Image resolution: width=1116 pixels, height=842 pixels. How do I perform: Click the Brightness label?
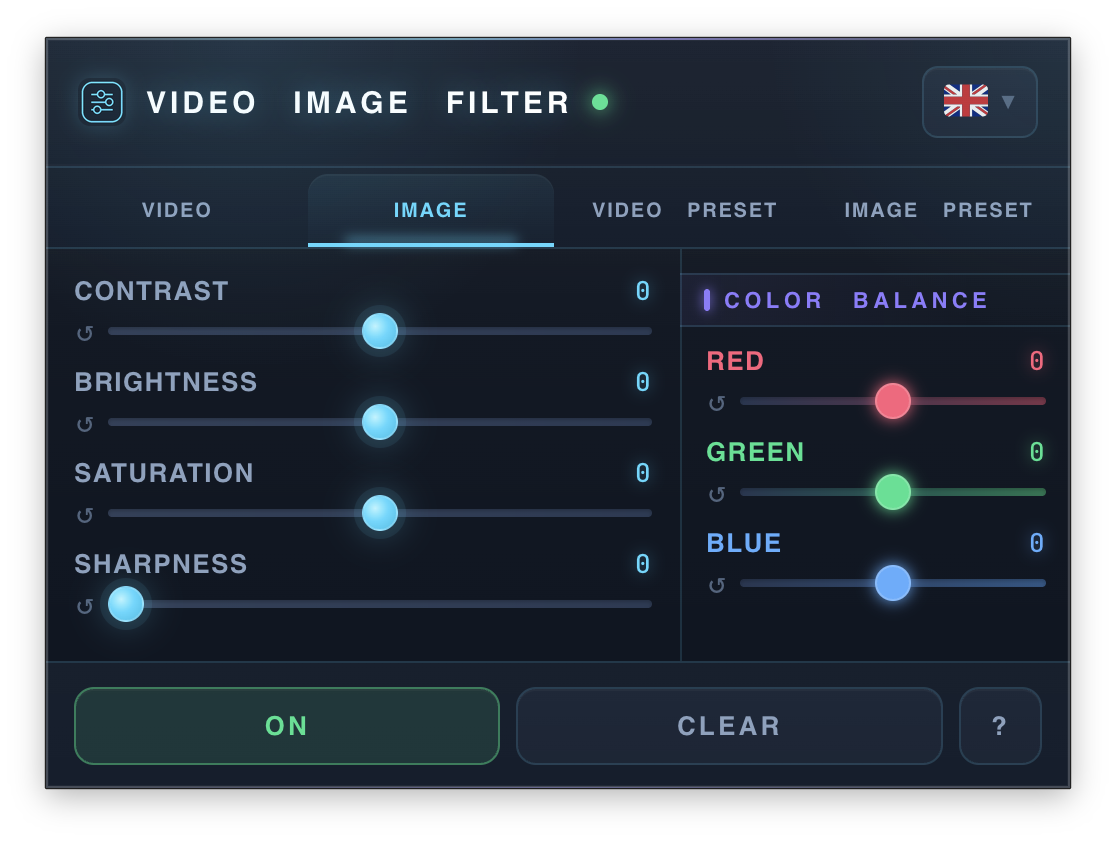point(166,382)
